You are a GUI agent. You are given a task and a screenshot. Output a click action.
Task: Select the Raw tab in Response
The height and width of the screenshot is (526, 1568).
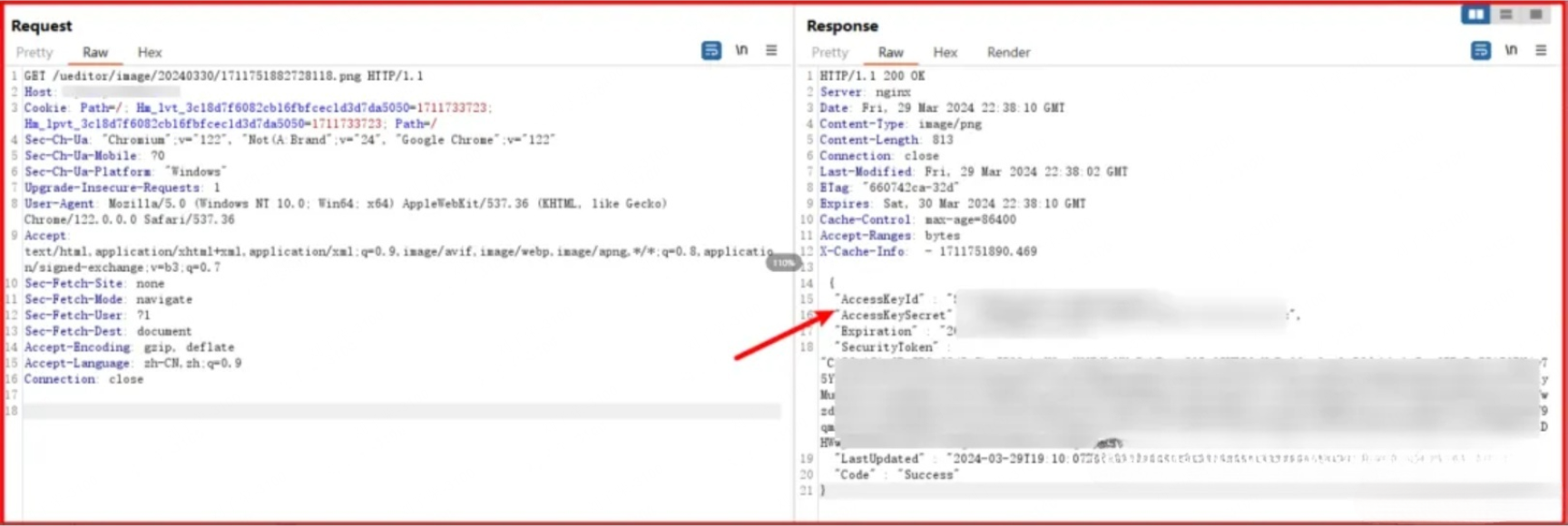click(890, 53)
